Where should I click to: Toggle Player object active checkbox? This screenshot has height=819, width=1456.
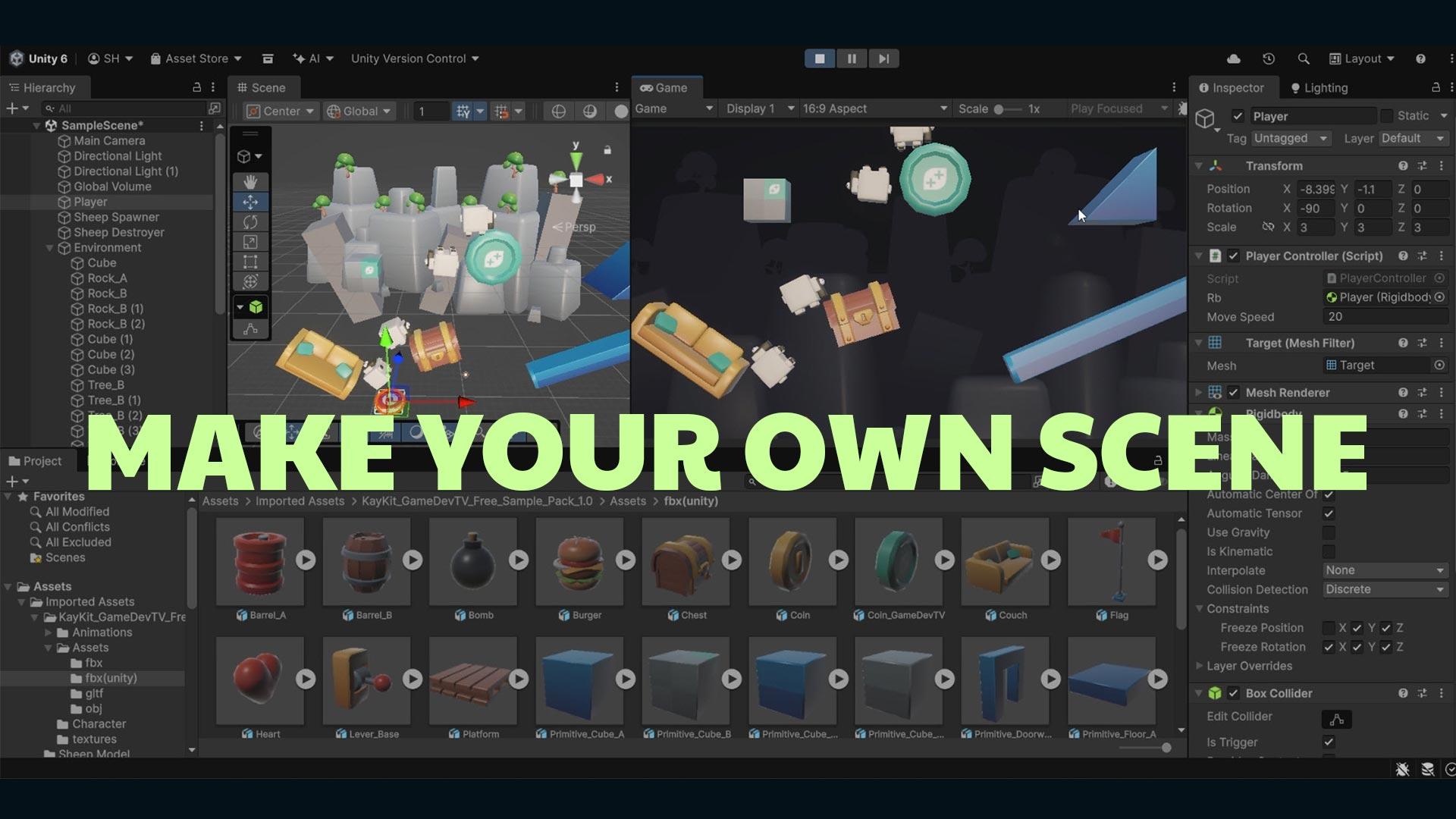1238,116
